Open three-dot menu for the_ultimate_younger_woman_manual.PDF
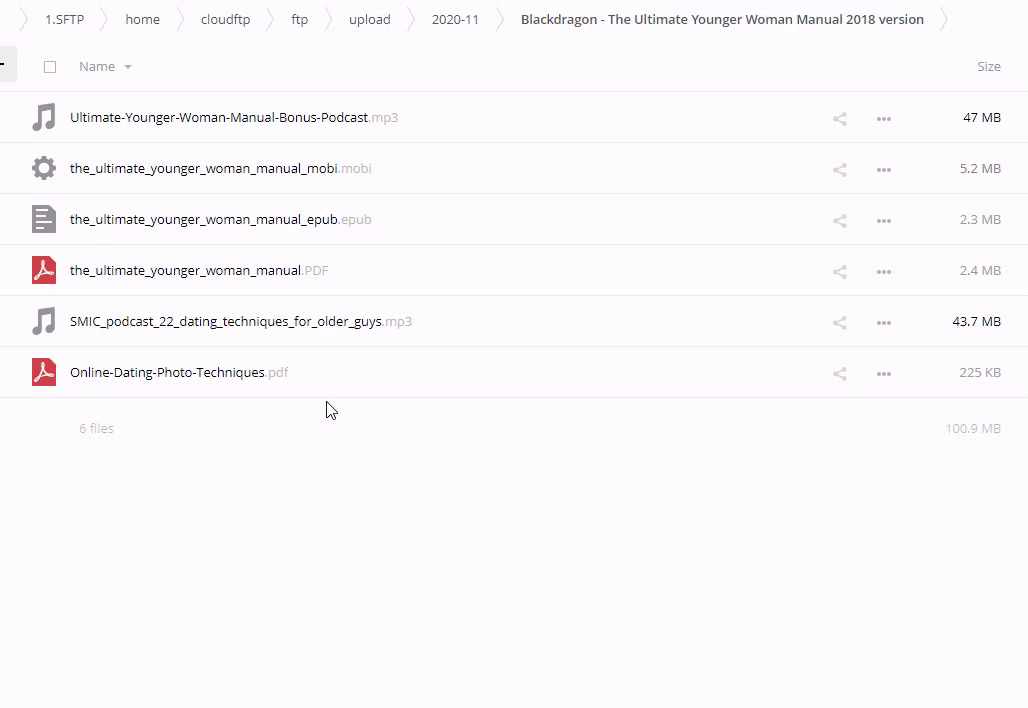This screenshot has width=1028, height=708. [883, 272]
